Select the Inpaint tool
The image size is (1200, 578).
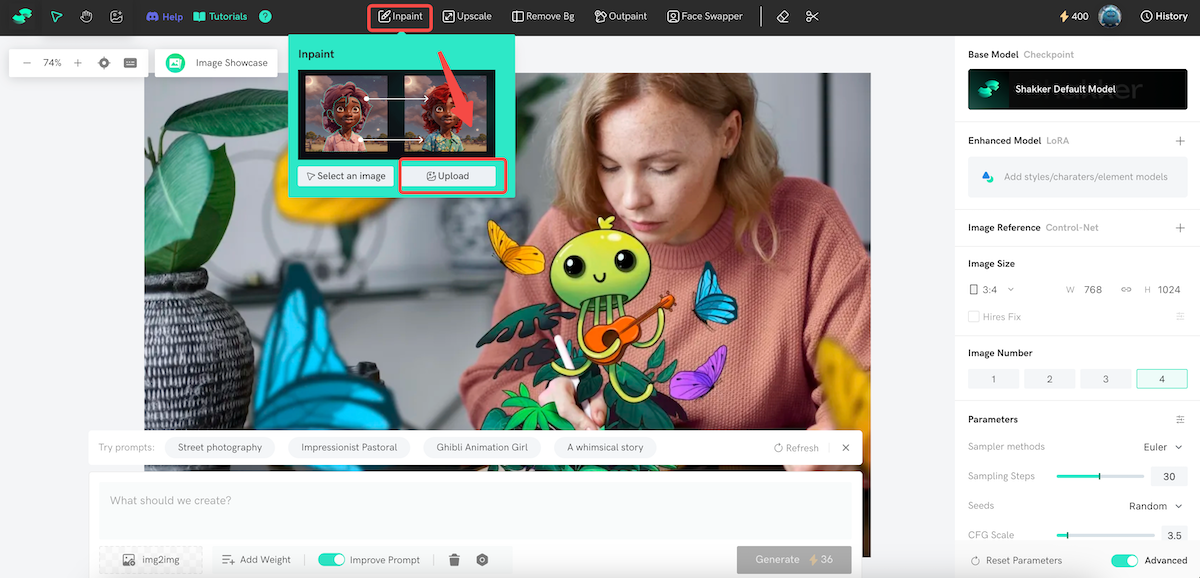[x=399, y=16]
